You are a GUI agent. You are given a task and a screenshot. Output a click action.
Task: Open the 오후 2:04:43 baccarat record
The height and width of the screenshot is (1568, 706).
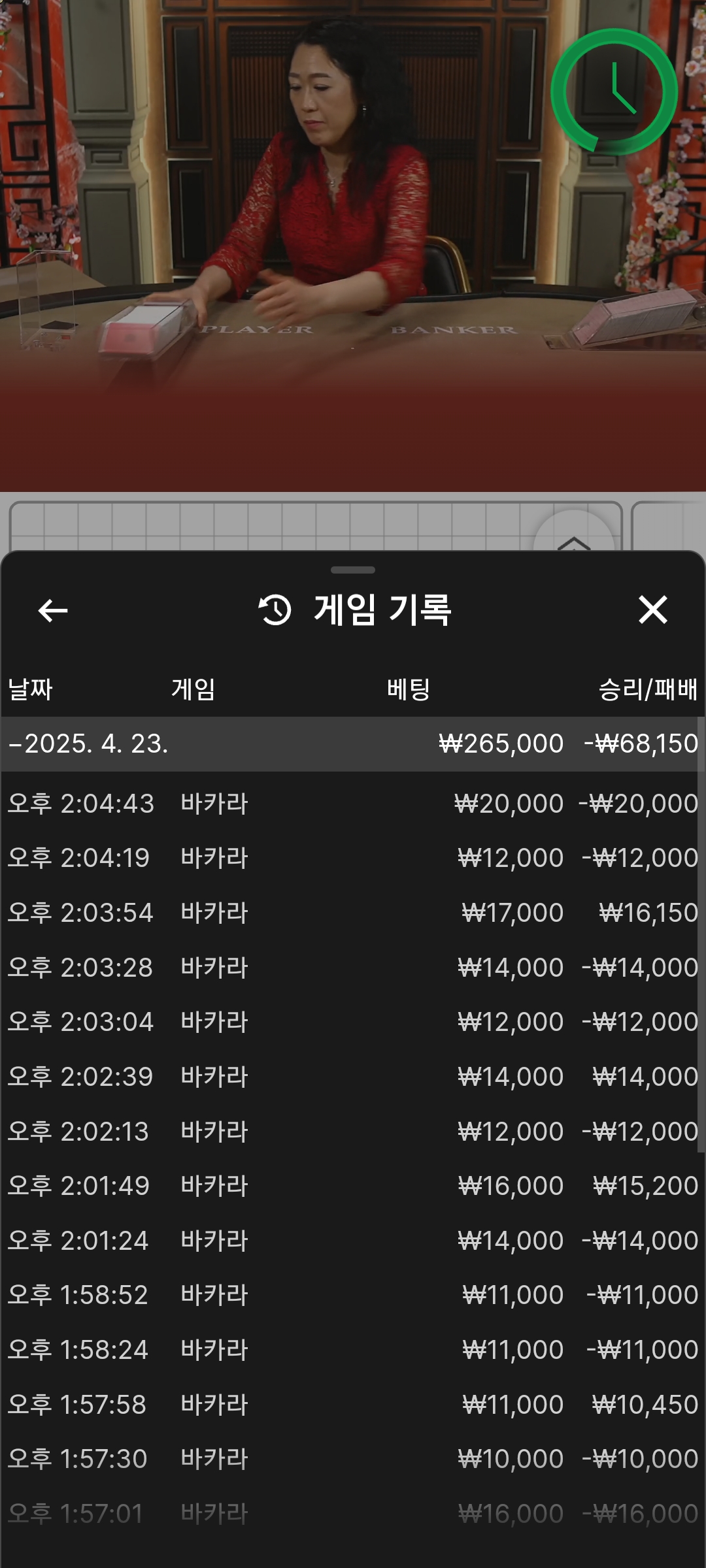[353, 804]
